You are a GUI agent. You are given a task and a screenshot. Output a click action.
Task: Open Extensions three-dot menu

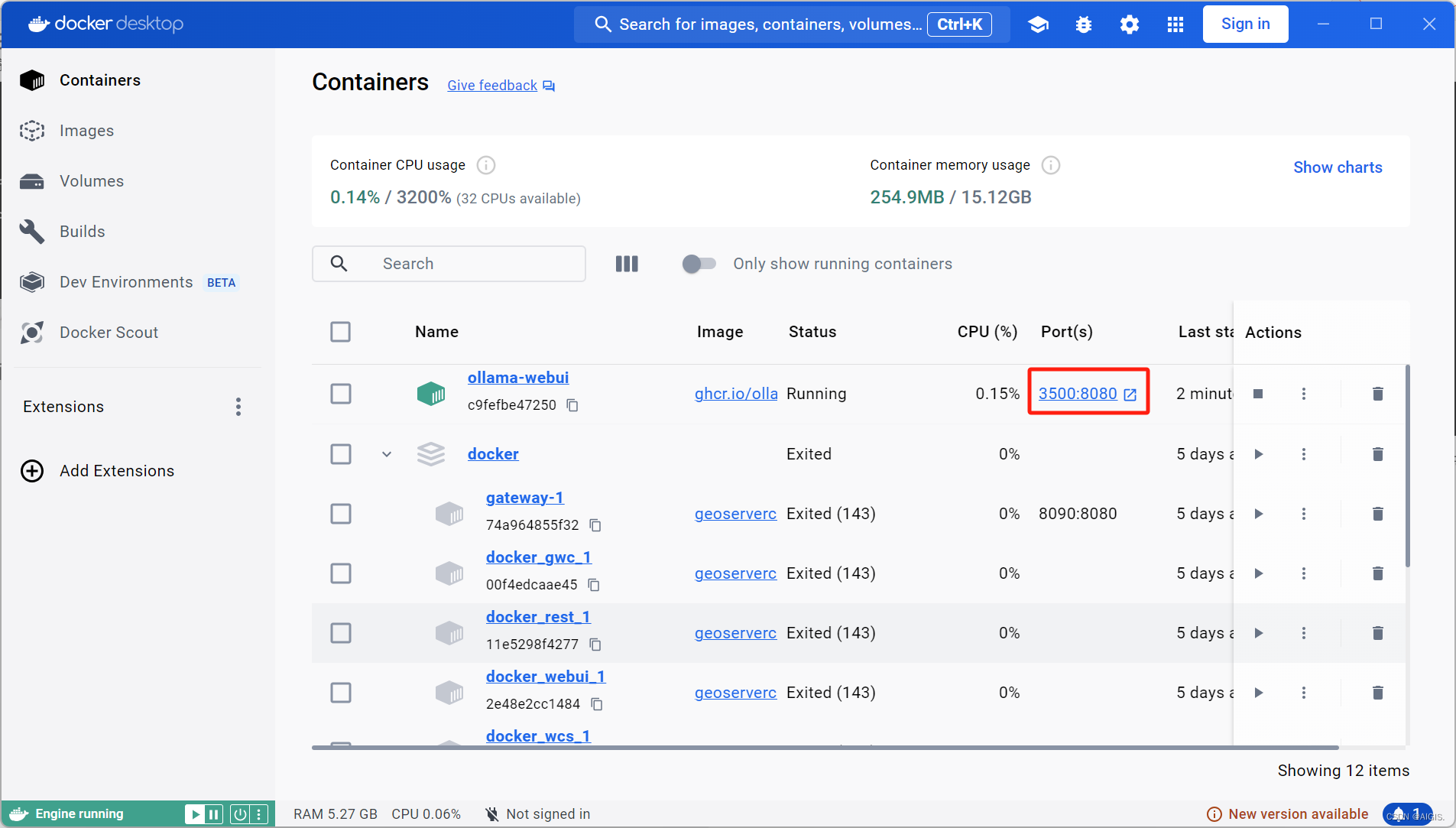click(x=238, y=407)
